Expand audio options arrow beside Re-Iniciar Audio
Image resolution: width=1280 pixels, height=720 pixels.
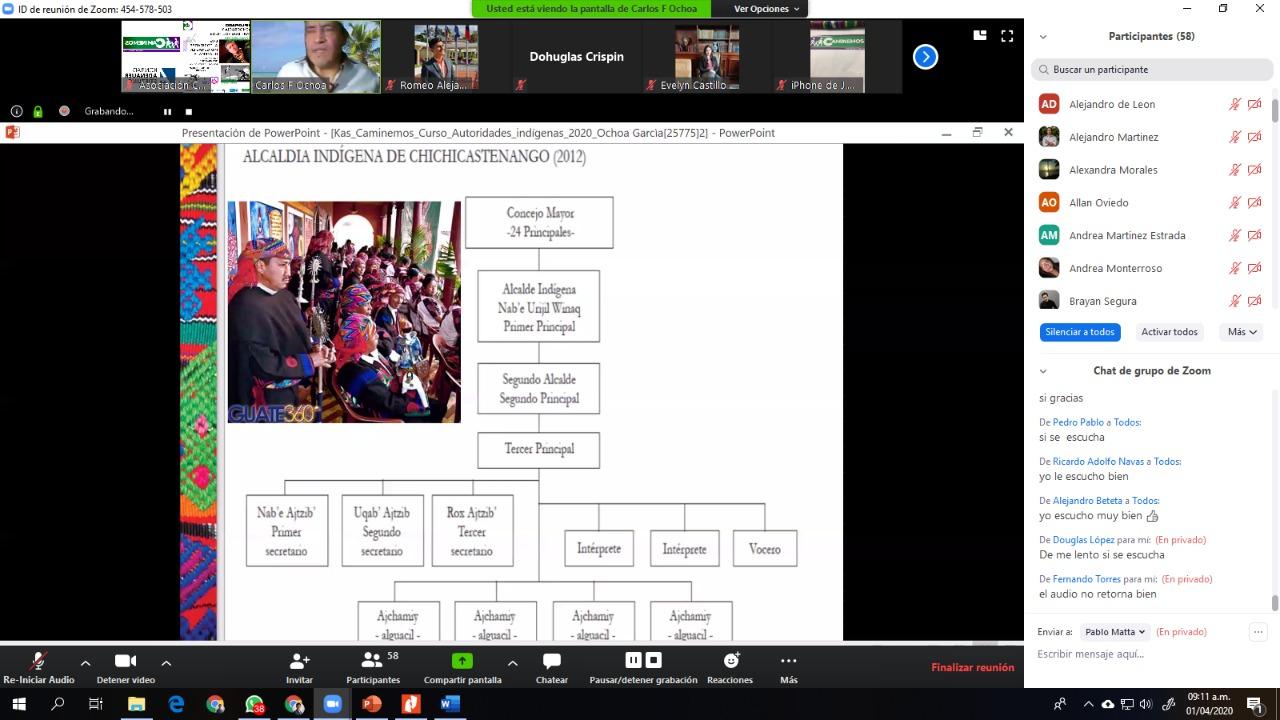[85, 662]
